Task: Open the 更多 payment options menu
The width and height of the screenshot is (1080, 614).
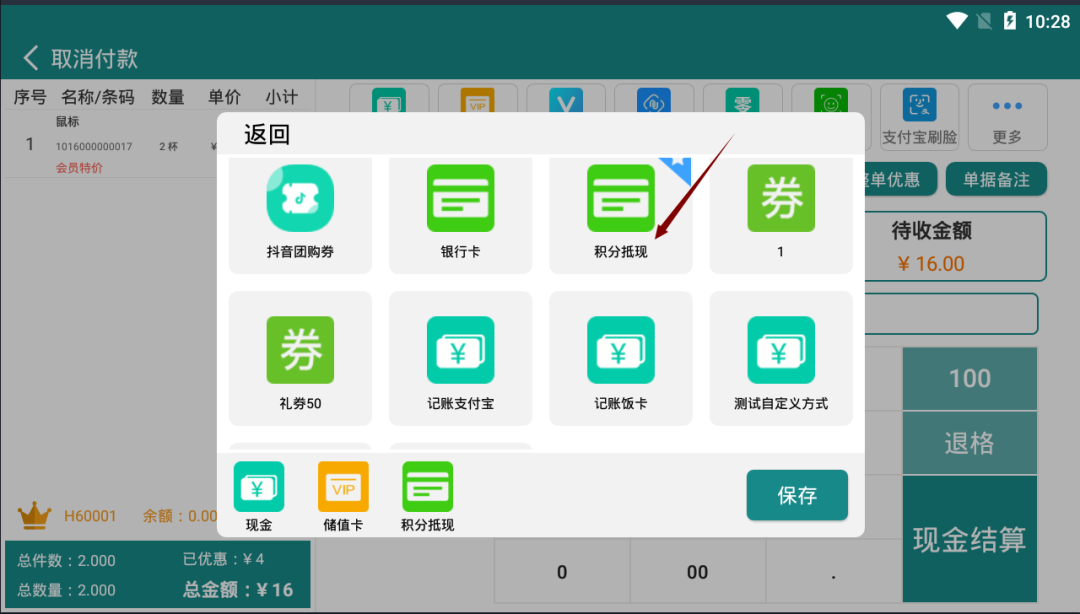Action: [1007, 117]
